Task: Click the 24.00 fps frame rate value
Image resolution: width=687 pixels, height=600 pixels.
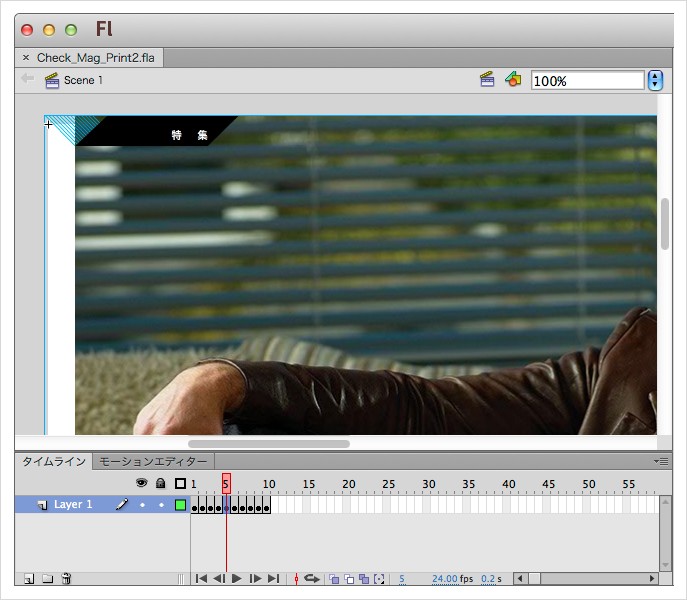Action: (x=445, y=579)
